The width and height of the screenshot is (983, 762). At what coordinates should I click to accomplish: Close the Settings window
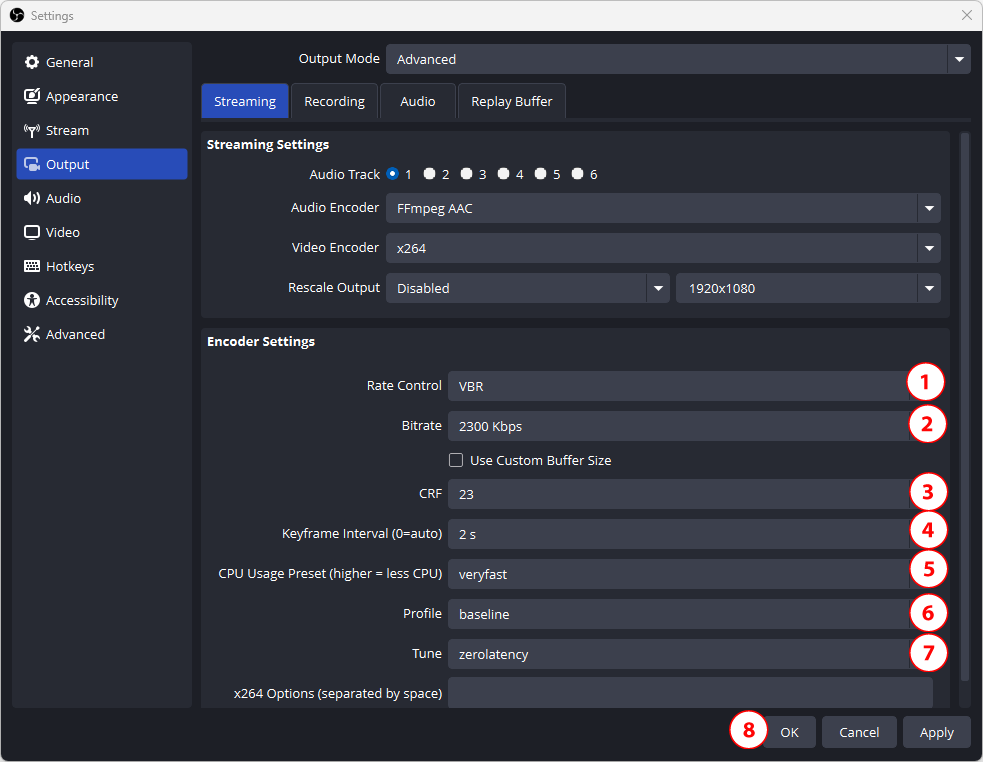click(967, 15)
